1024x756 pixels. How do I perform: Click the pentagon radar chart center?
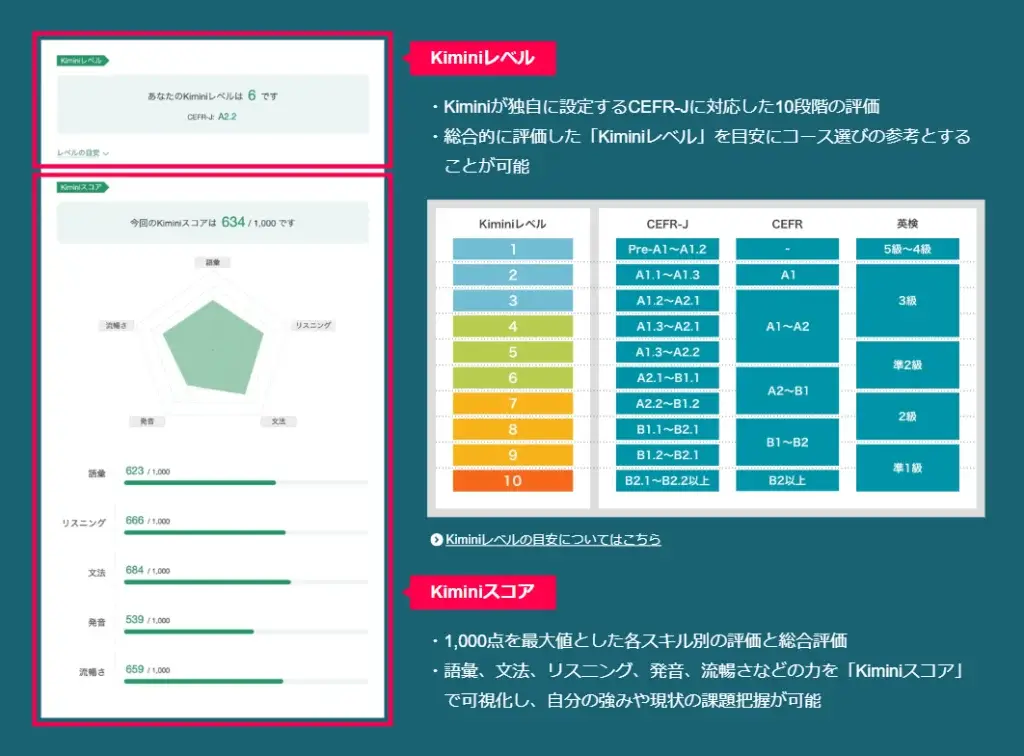[213, 346]
